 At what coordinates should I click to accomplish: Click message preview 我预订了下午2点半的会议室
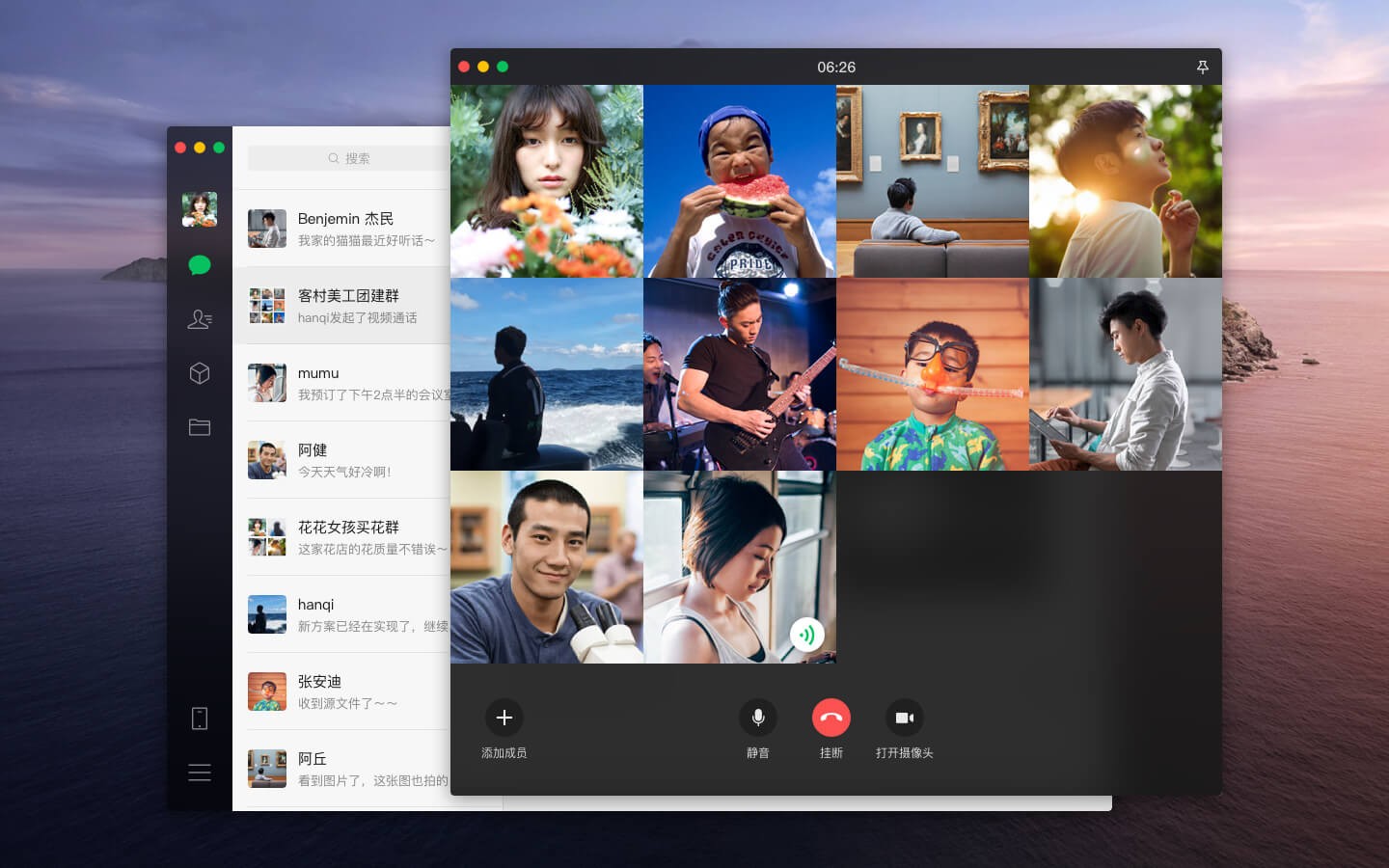373,394
